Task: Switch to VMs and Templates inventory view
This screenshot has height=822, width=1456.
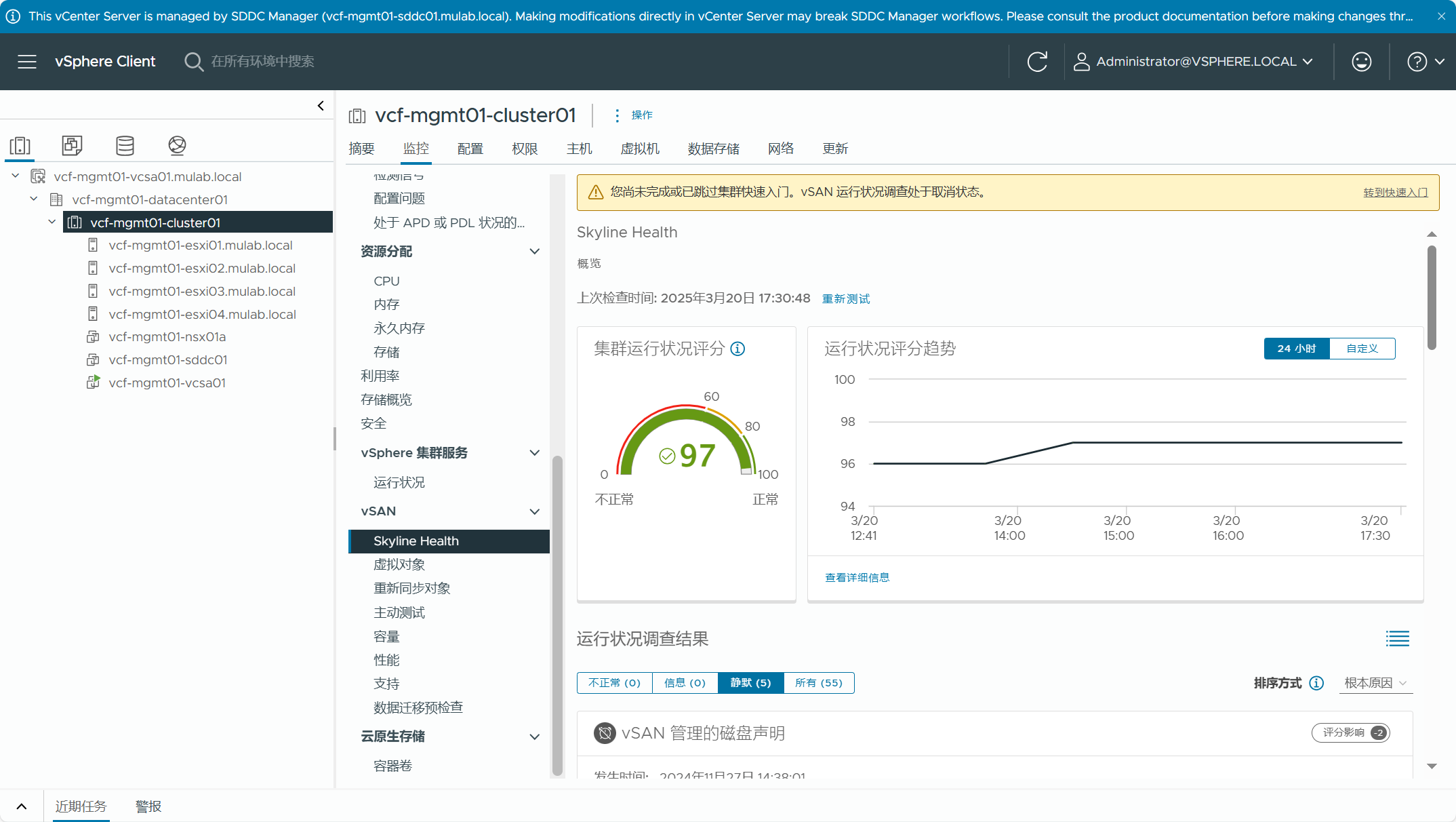Action: 72,145
